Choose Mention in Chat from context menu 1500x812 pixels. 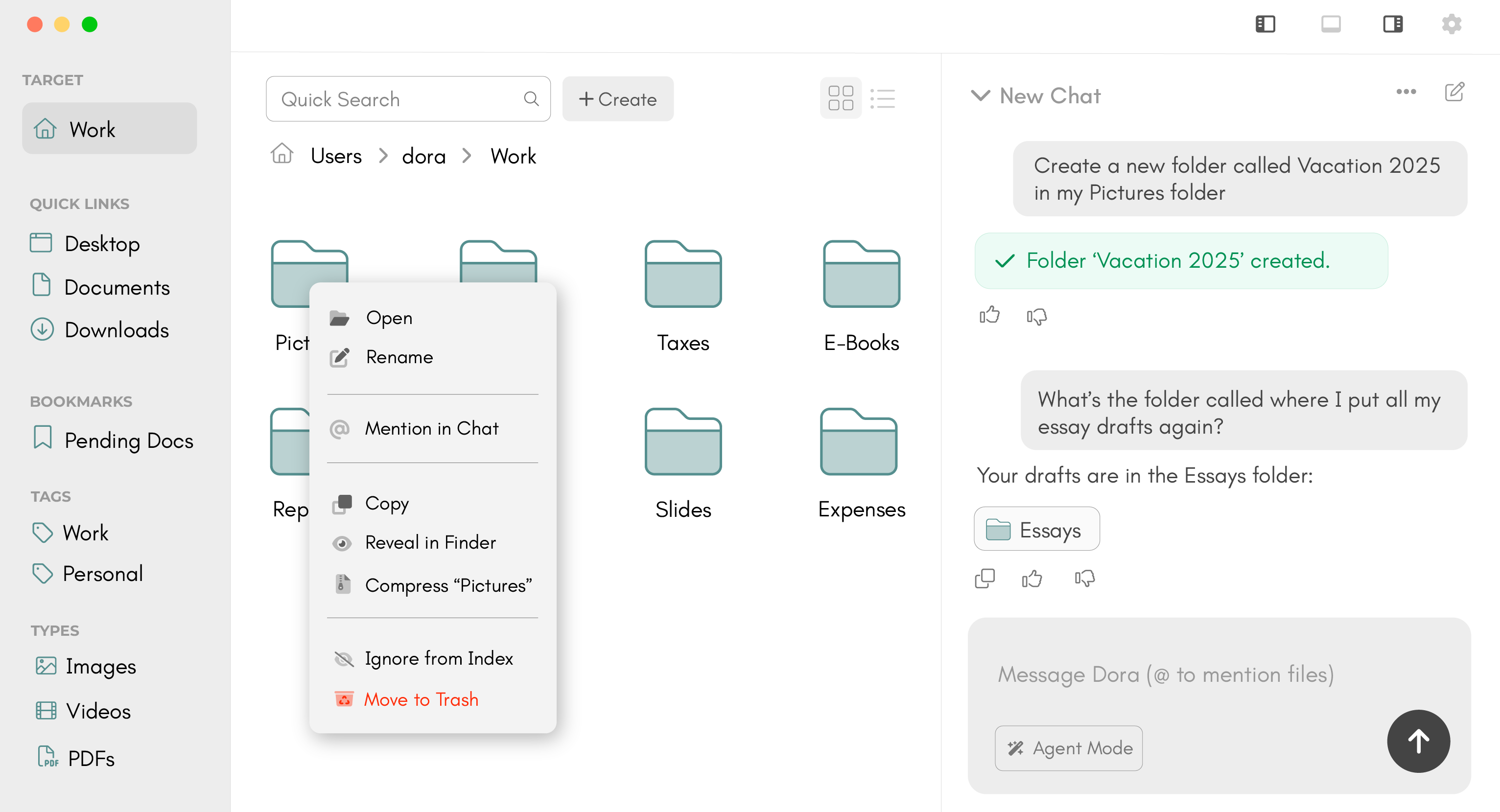(431, 428)
